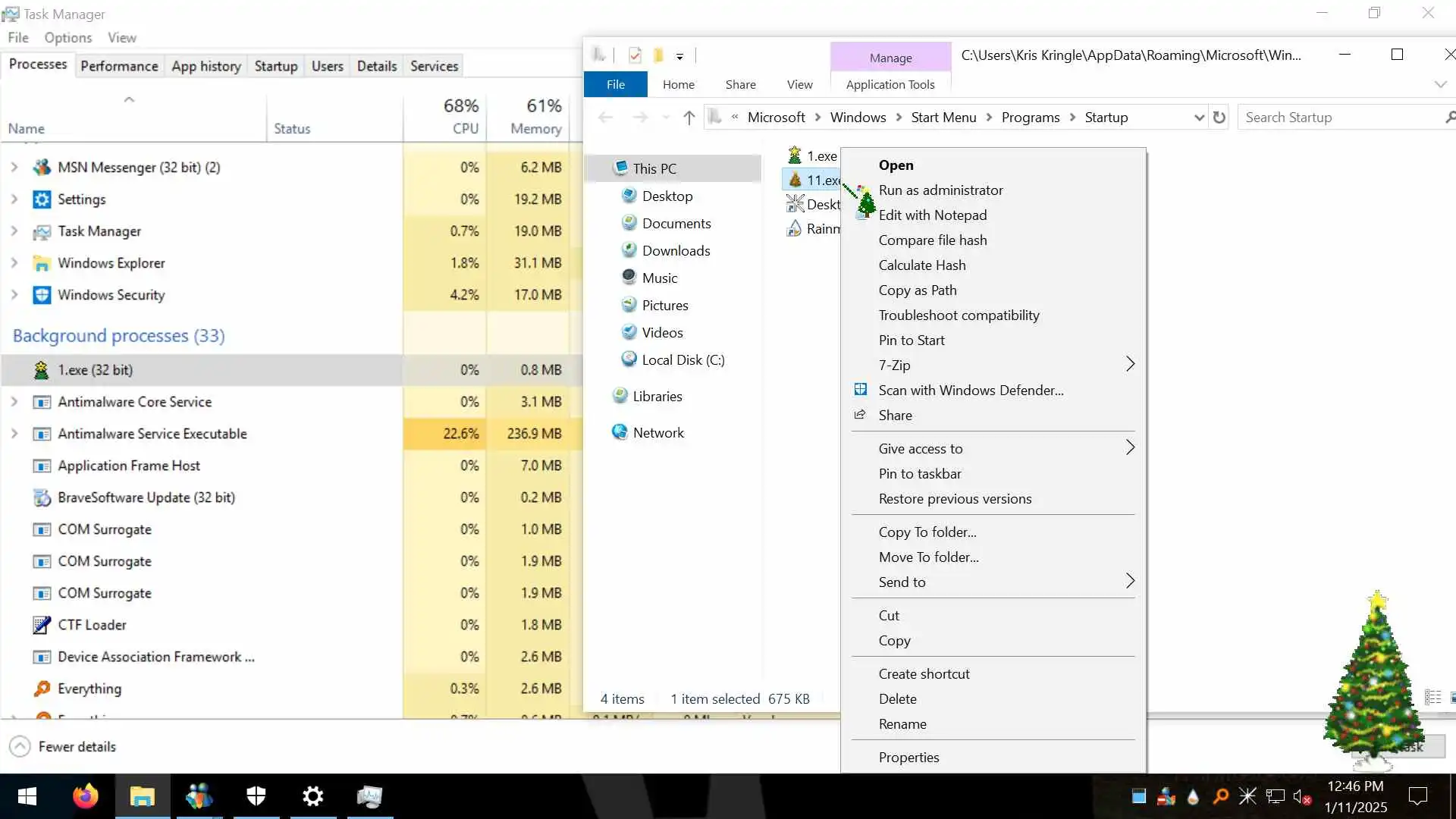Click the 1.exe file icon in Startup folder

pos(795,155)
